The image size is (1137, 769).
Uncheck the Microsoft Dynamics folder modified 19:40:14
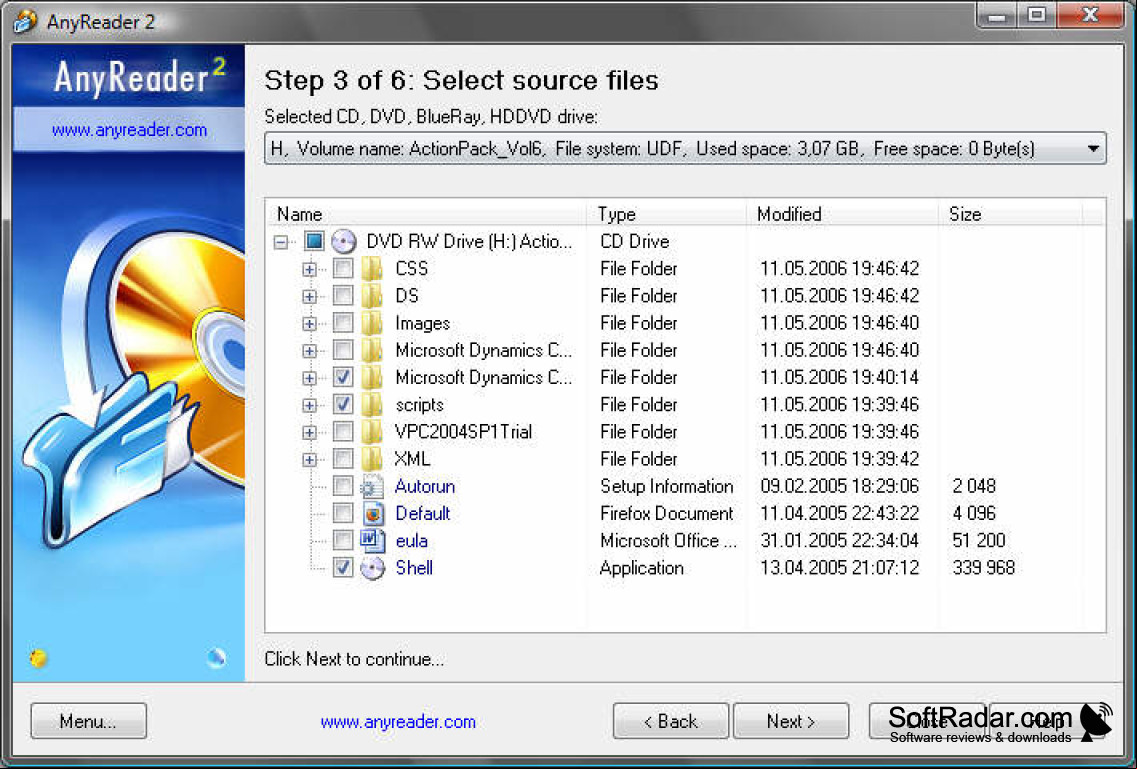click(x=343, y=377)
